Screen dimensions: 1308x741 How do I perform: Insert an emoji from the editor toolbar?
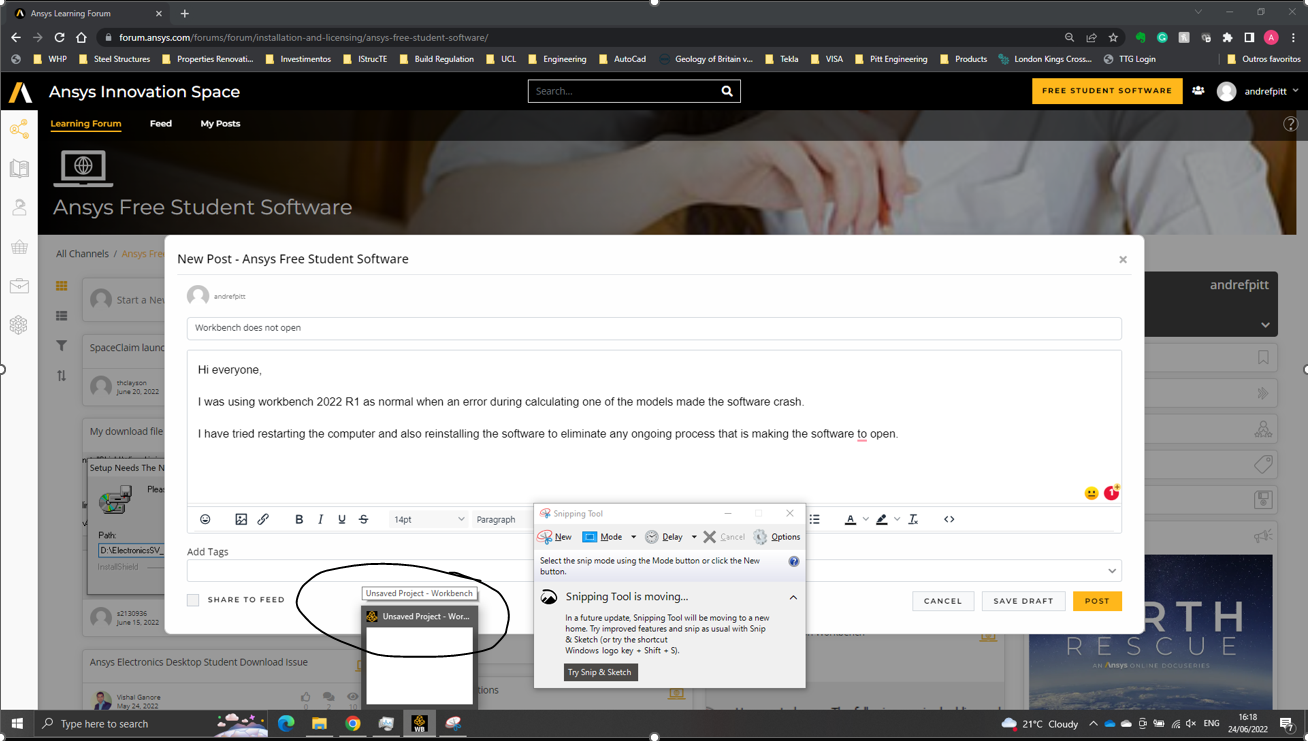point(205,520)
